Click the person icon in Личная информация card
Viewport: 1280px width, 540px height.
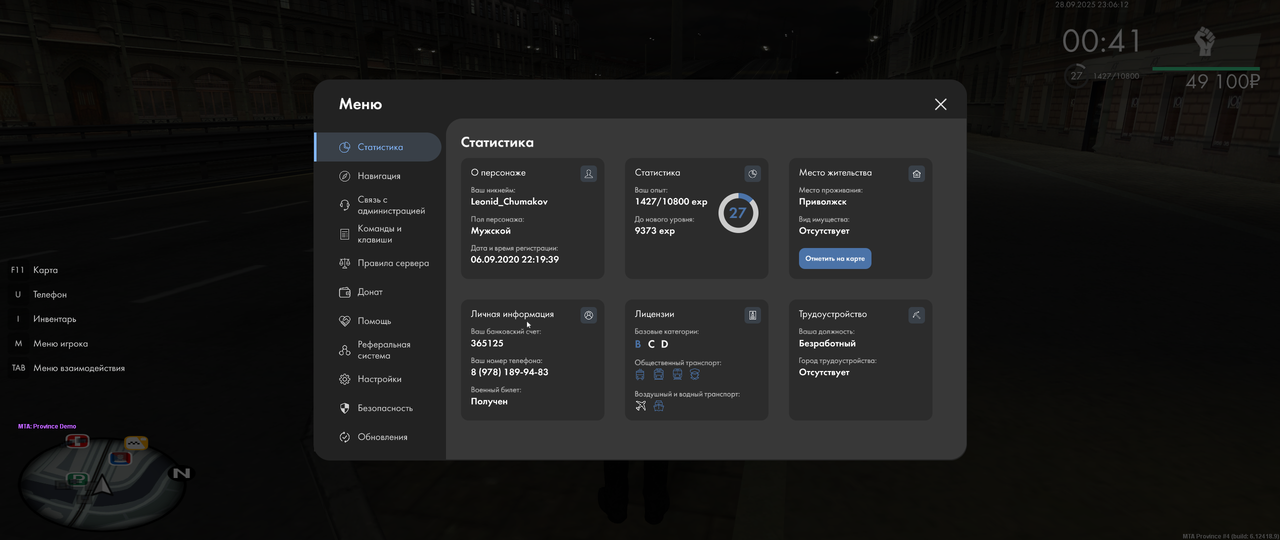click(589, 315)
